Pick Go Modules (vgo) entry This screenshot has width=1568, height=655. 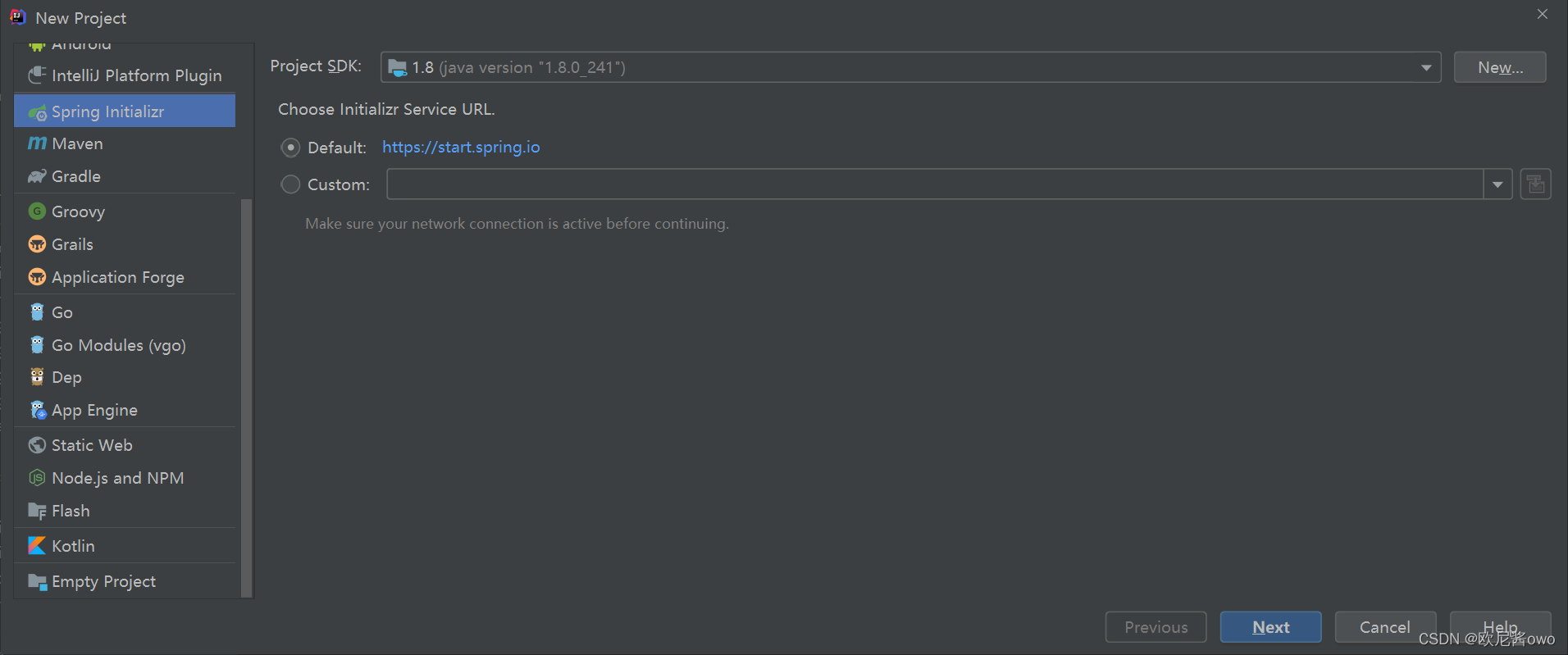pyautogui.click(x=125, y=345)
